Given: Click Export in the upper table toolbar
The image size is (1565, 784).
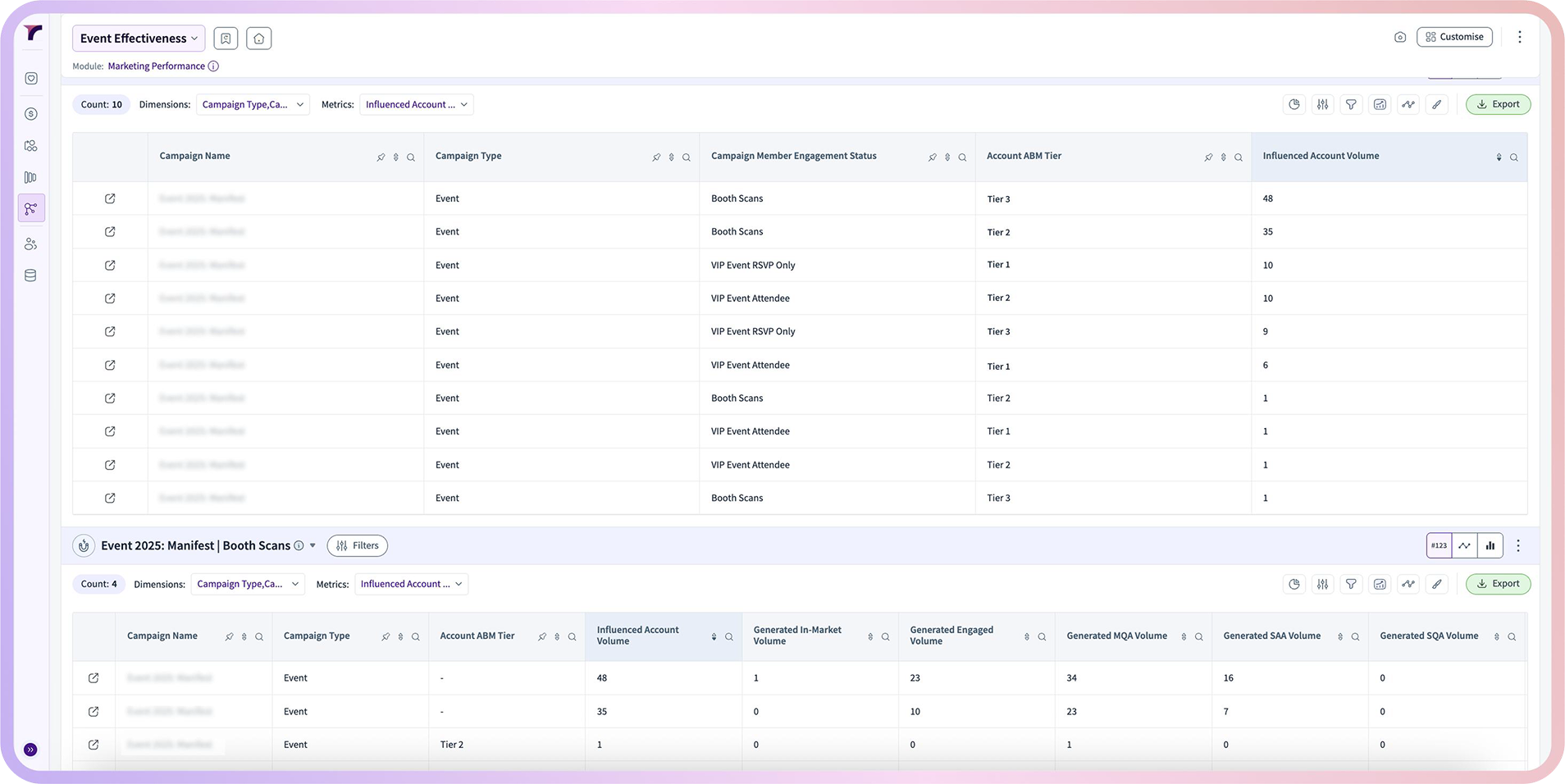Looking at the screenshot, I should point(1498,104).
